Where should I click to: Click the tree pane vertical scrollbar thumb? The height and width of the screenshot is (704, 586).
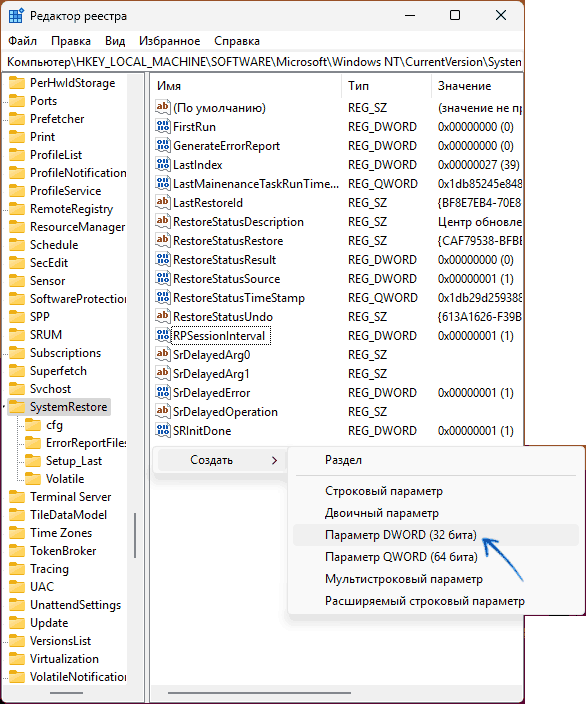[x=135, y=536]
